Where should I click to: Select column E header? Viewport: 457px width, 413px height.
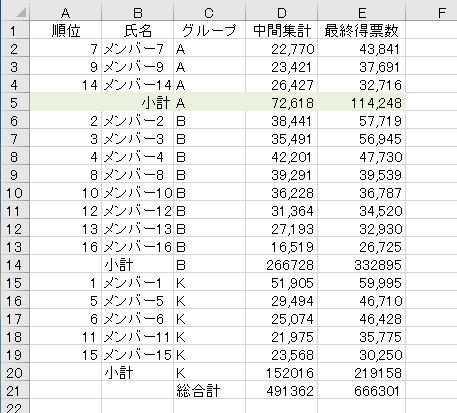[x=361, y=13]
